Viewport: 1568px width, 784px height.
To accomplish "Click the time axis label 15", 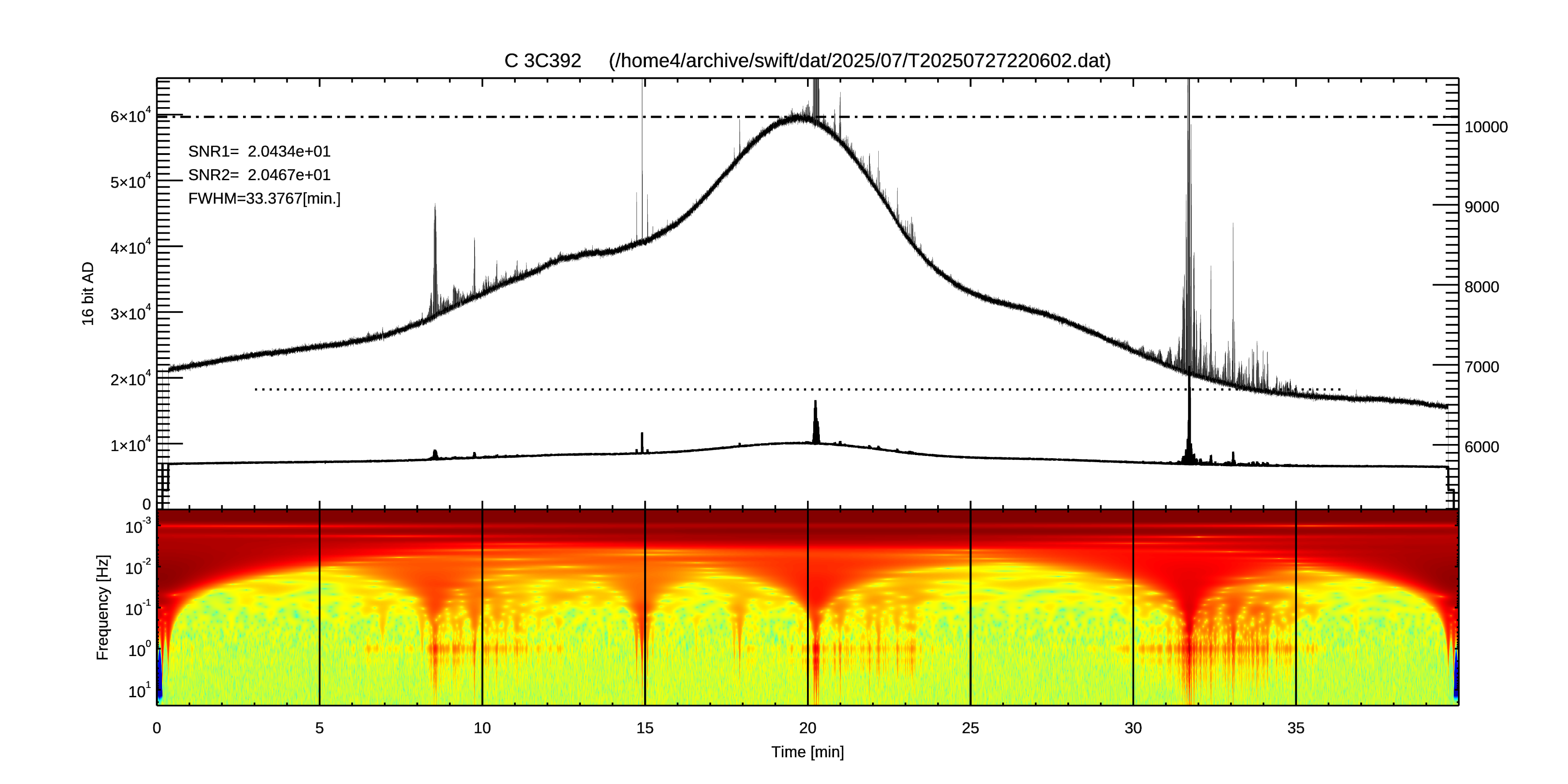I will tap(645, 728).
